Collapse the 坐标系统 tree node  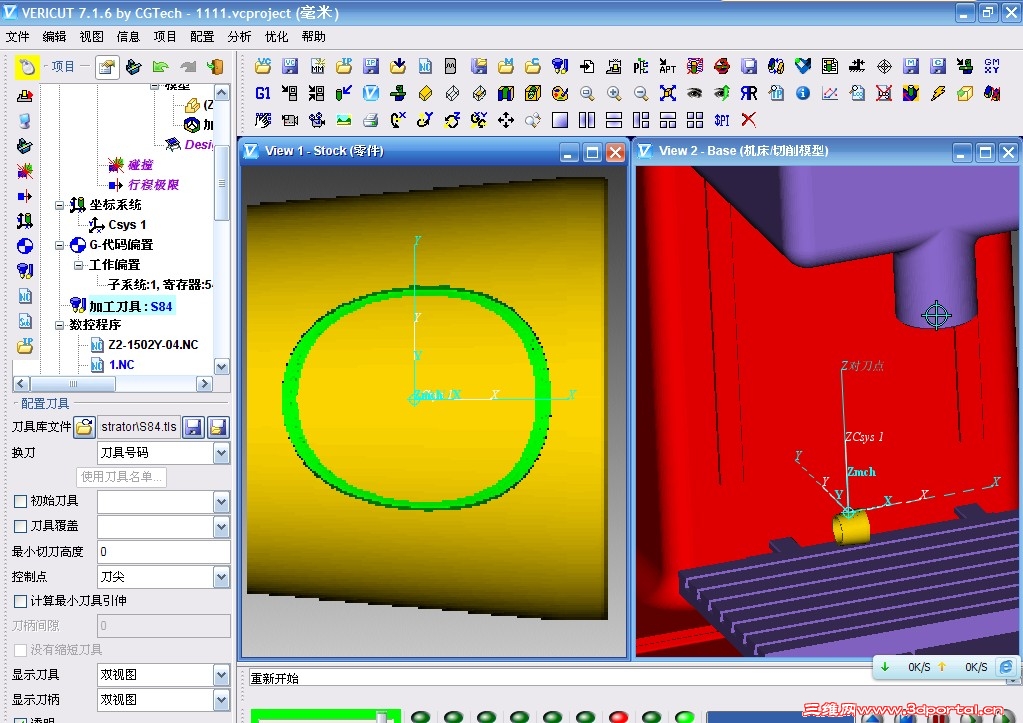pos(59,206)
